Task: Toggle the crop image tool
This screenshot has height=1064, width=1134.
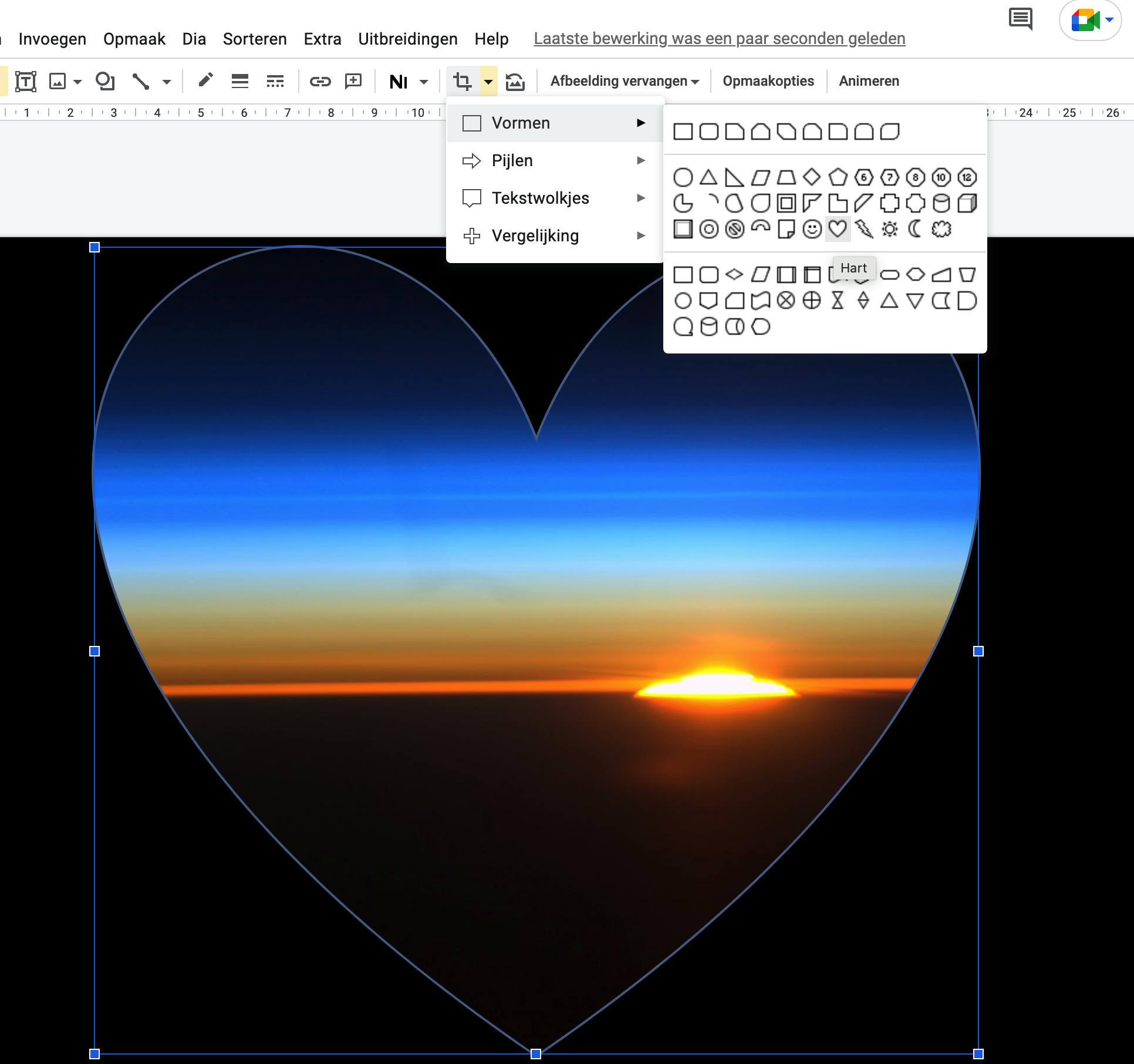Action: 463,81
